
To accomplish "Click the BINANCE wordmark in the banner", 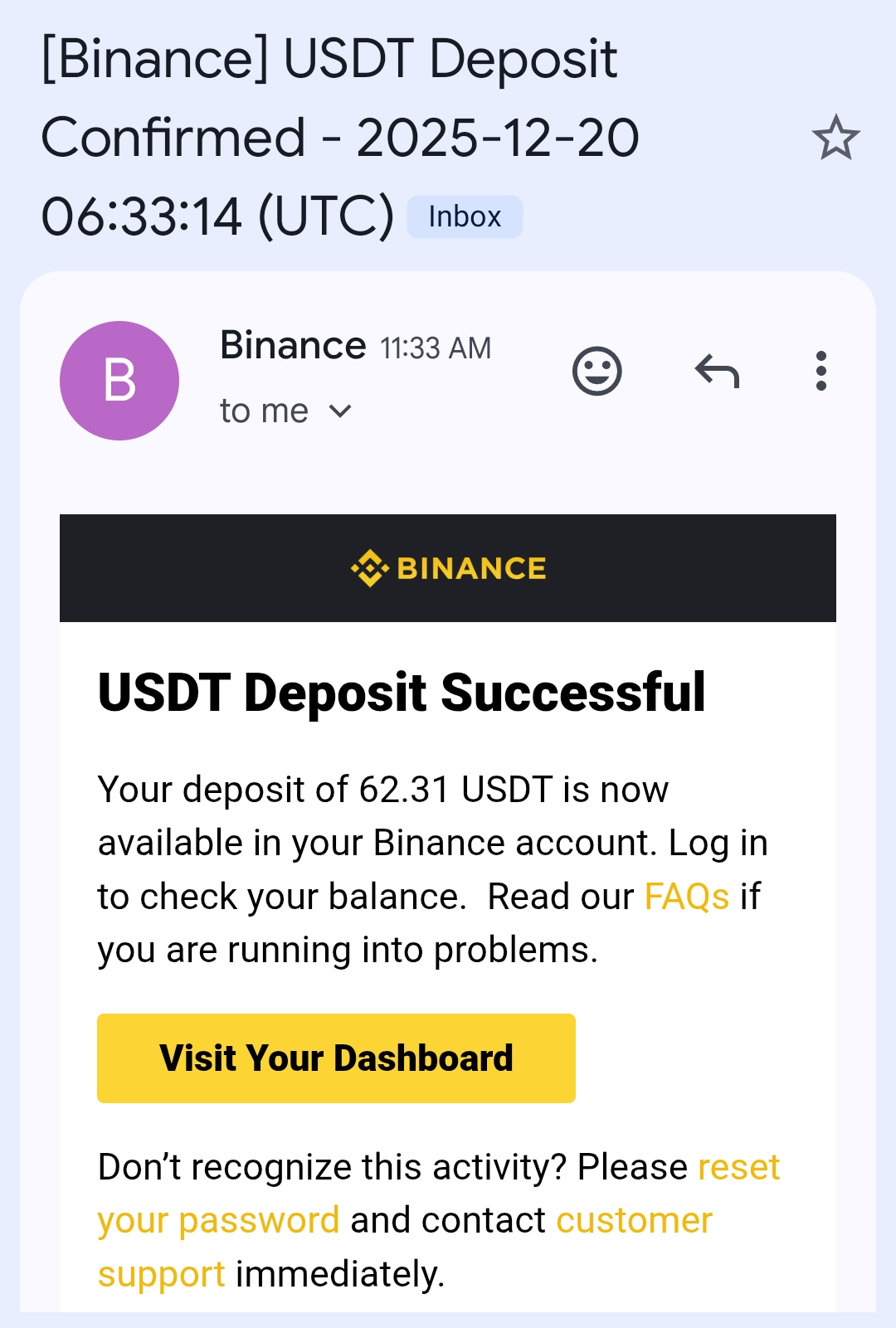I will (471, 568).
